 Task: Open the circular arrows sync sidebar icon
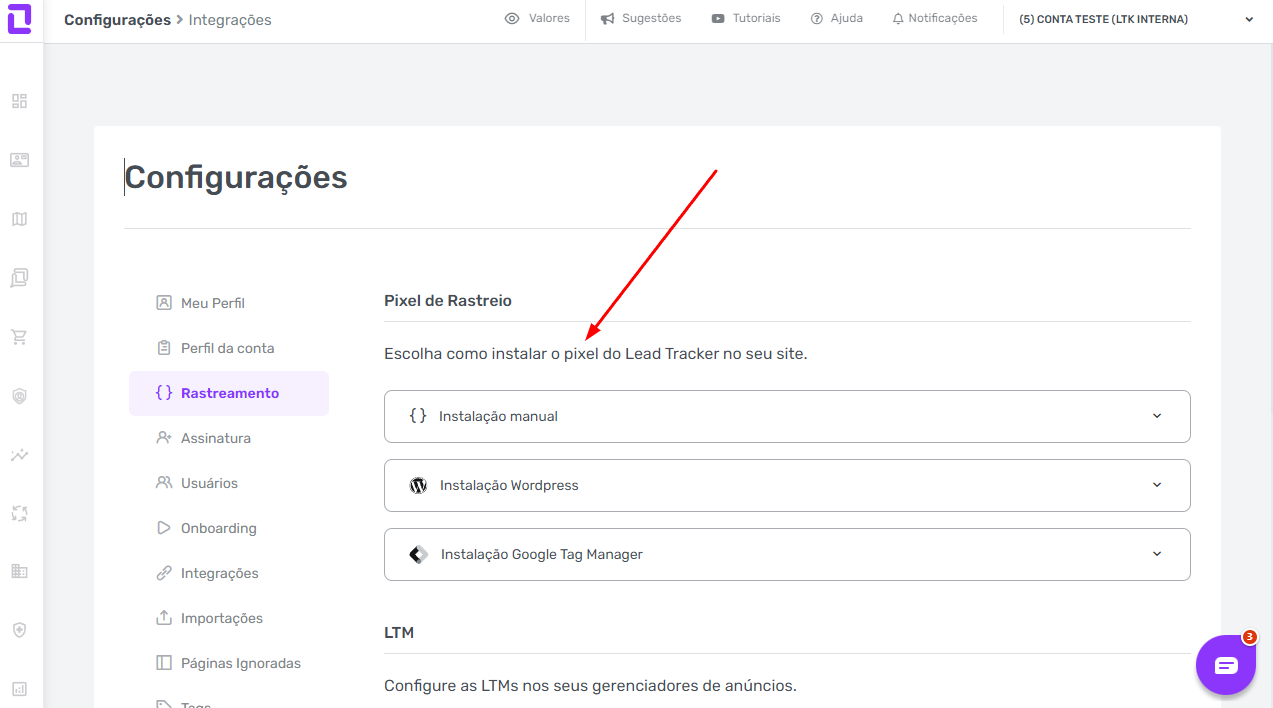coord(19,513)
